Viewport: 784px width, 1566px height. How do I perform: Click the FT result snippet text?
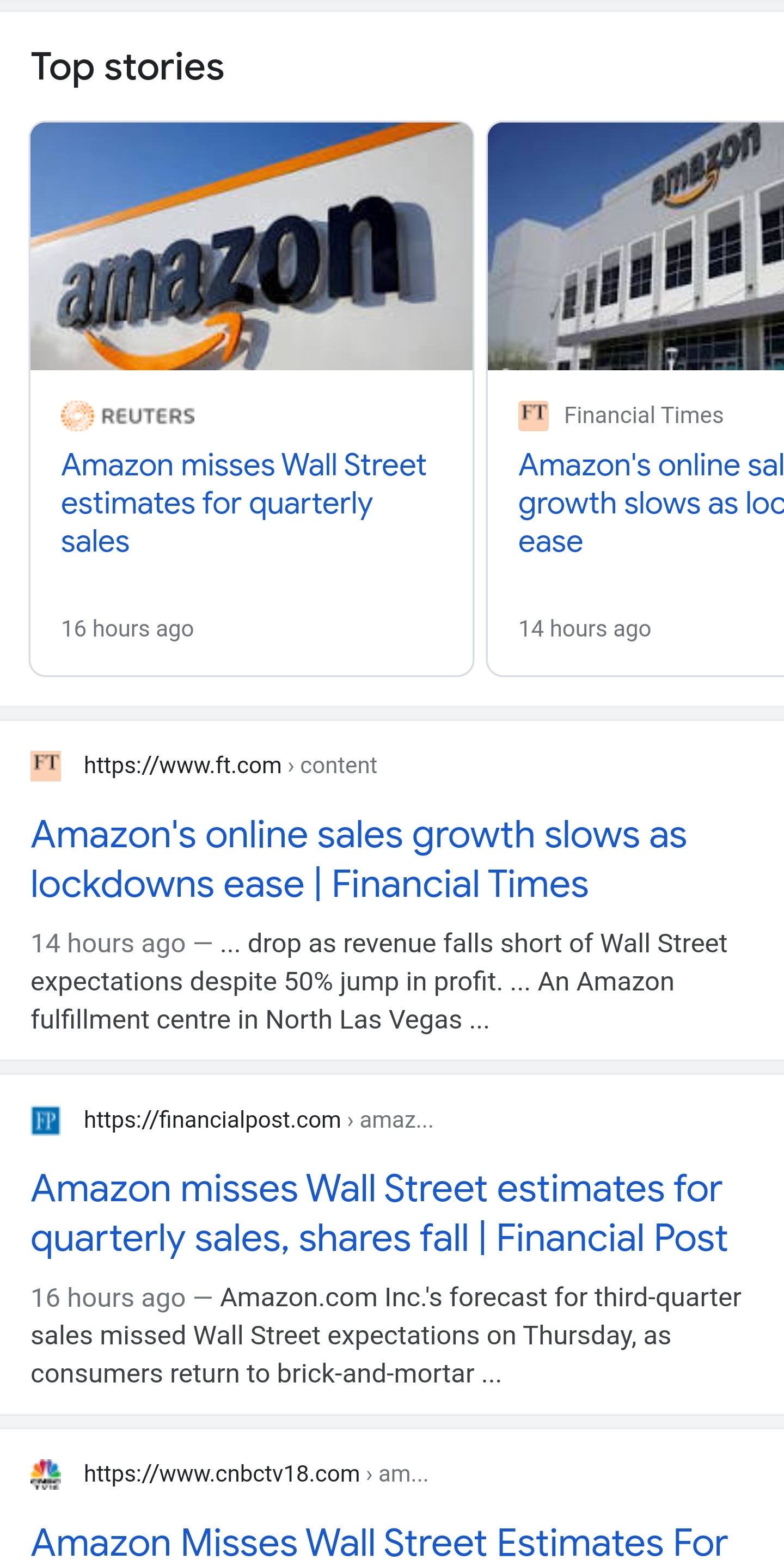[x=378, y=981]
